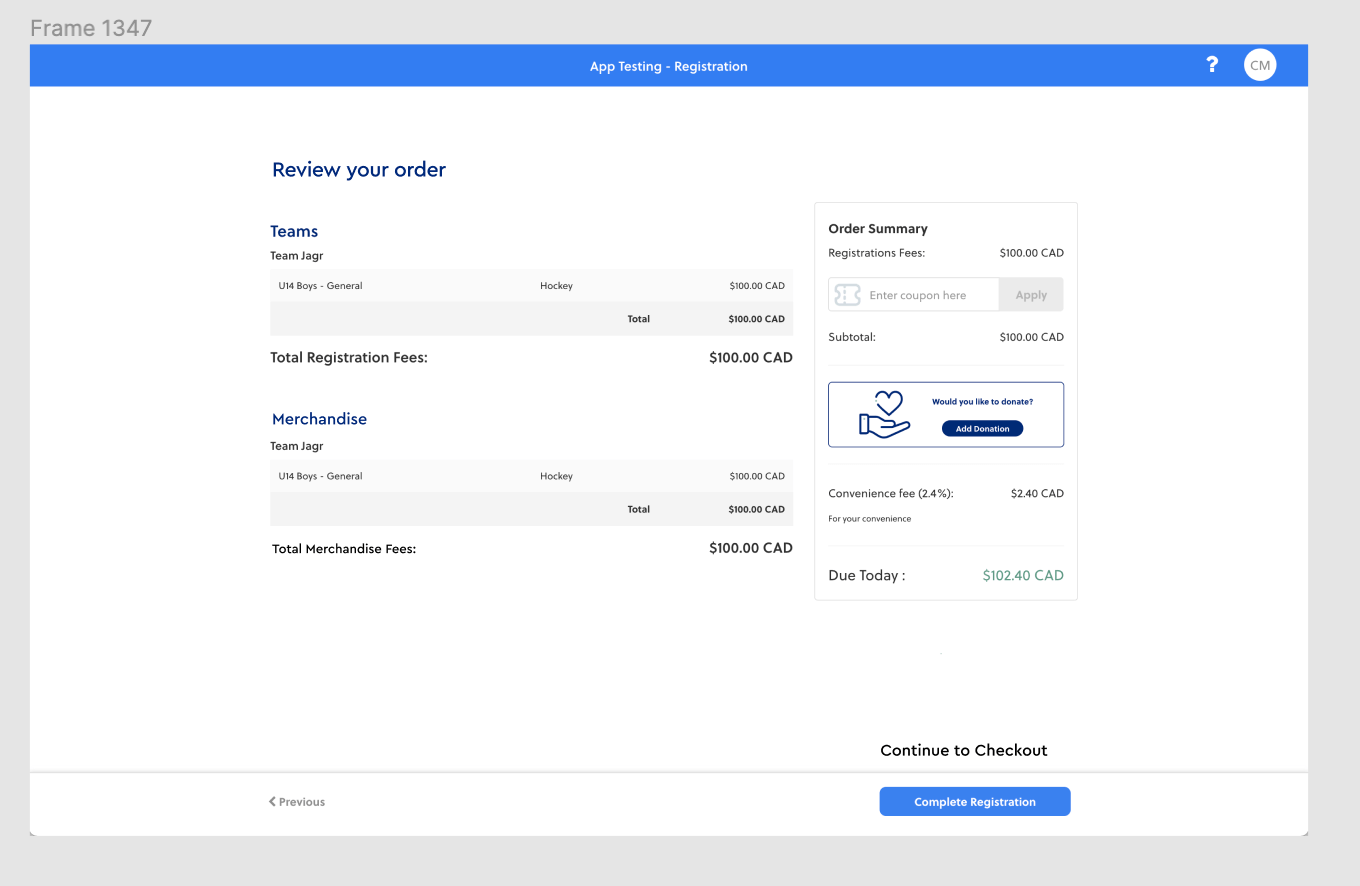Click Hockey in the Teams table
1360x886 pixels.
[556, 286]
